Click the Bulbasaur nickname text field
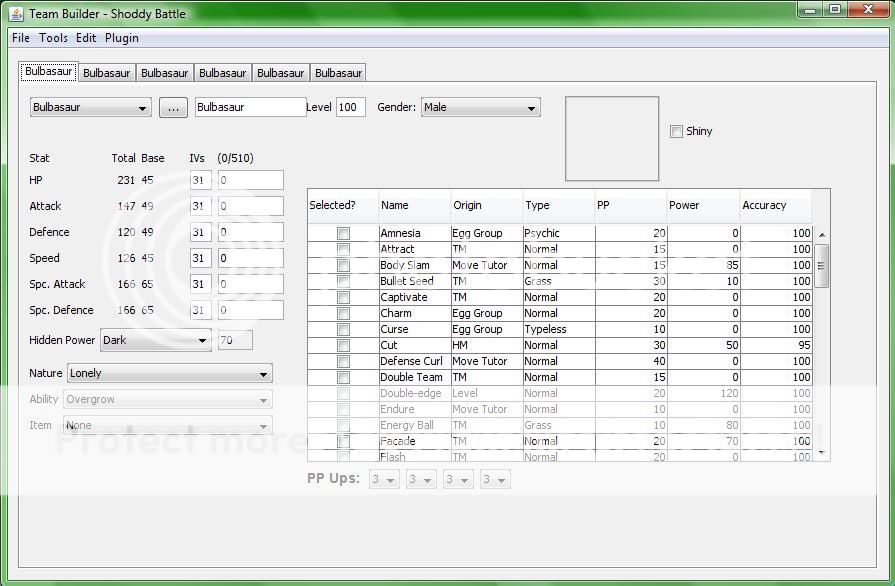 click(250, 107)
